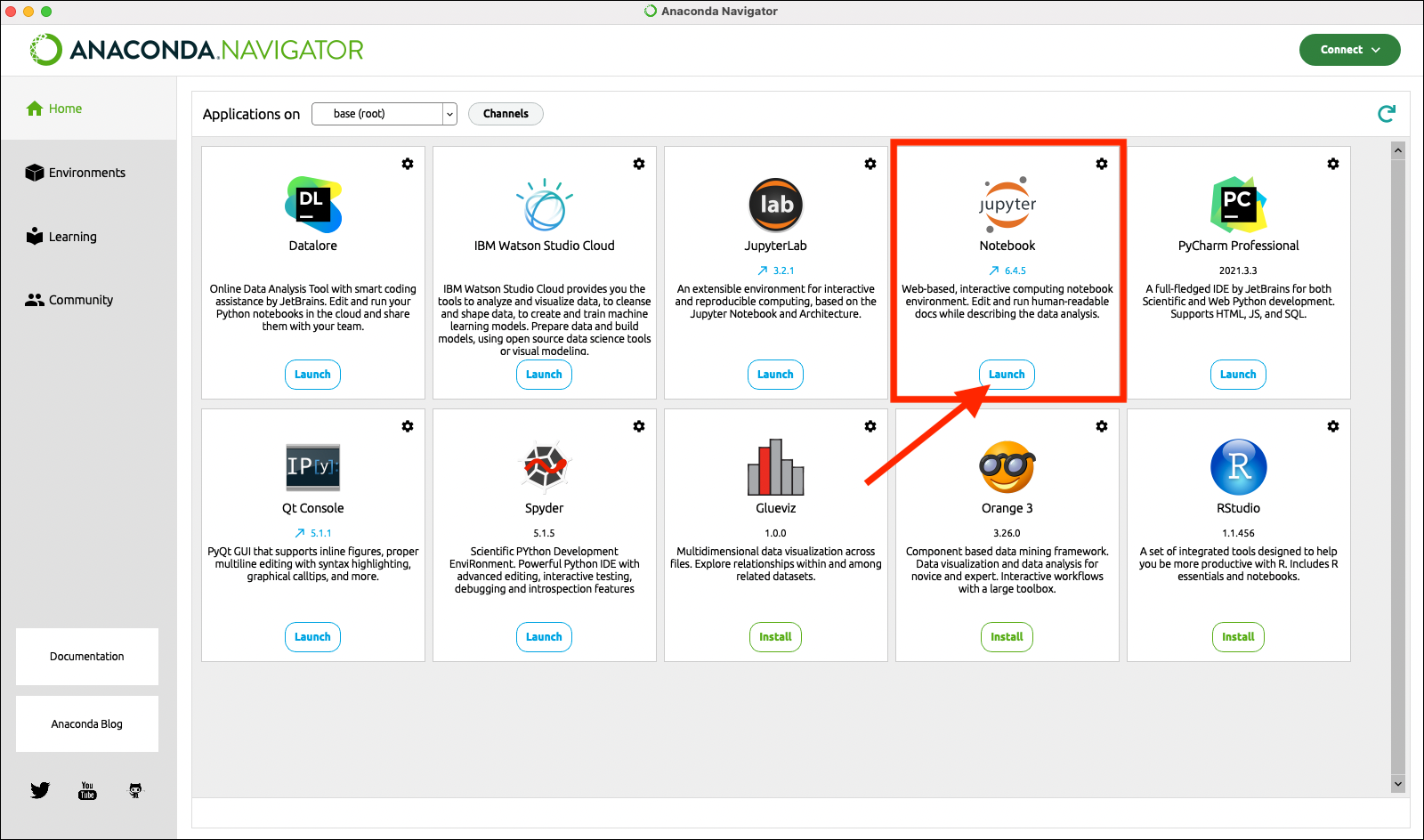
Task: Click the Orange 3 application name
Action: pos(1007,508)
